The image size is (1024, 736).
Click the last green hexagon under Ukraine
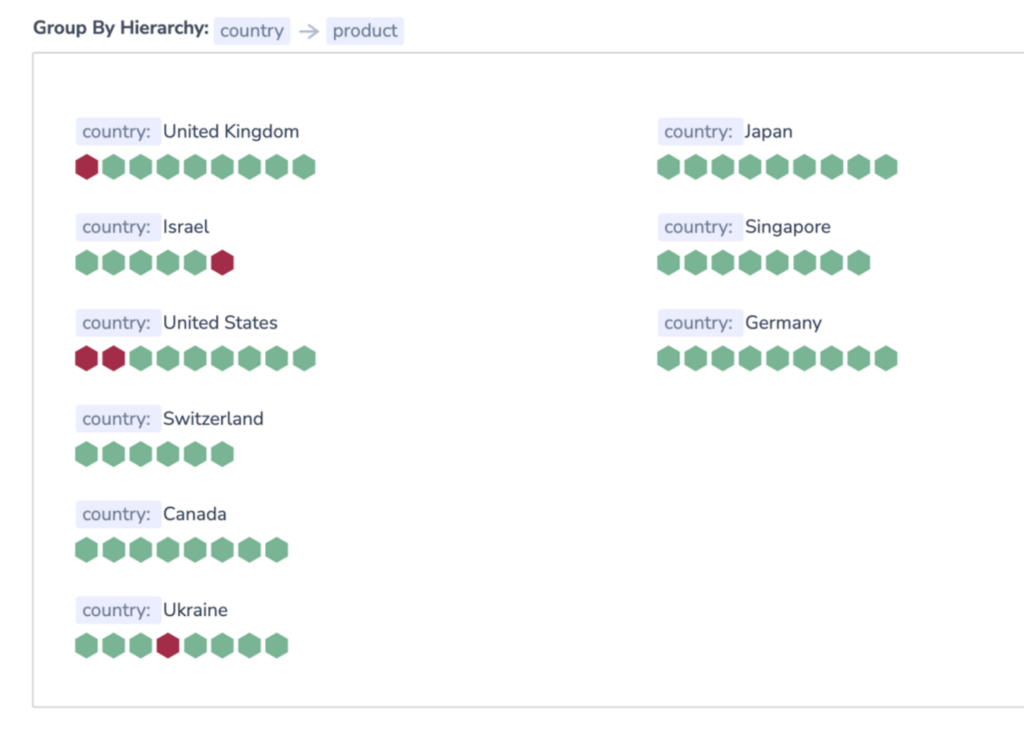pyautogui.click(x=276, y=646)
